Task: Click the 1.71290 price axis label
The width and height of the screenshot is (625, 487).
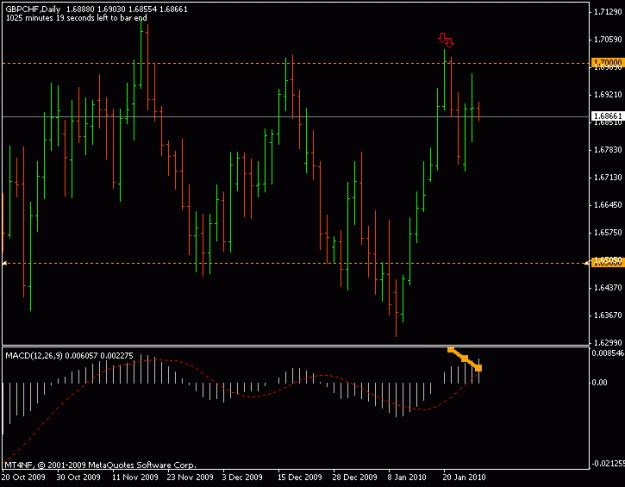Action: 608,12
